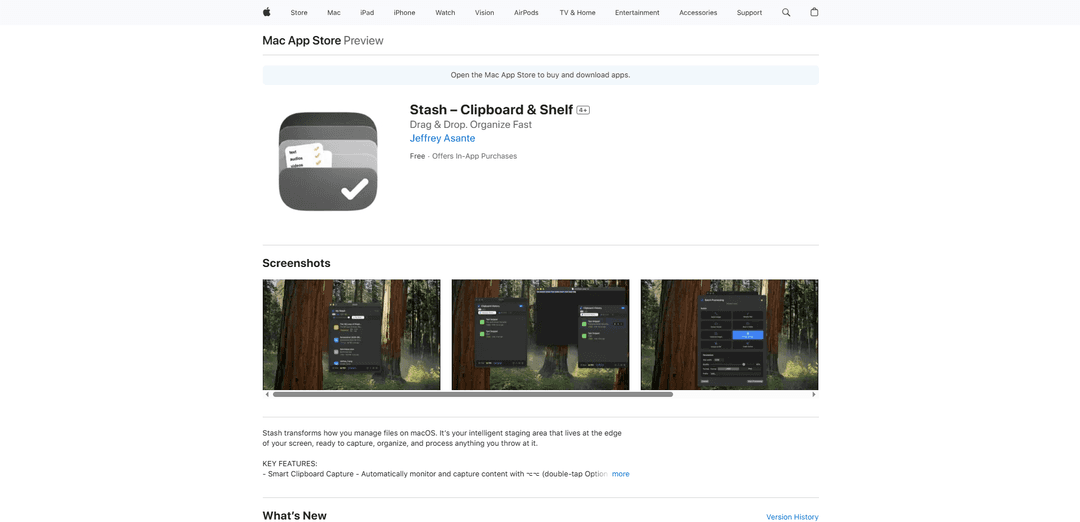Open developer Jeffrey Asante link
This screenshot has height=522, width=1080.
(x=442, y=139)
